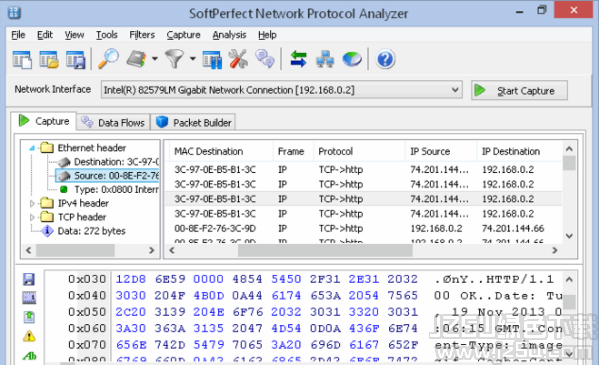
Task: Click the tree panel scroll left arrow
Action: (x=28, y=250)
